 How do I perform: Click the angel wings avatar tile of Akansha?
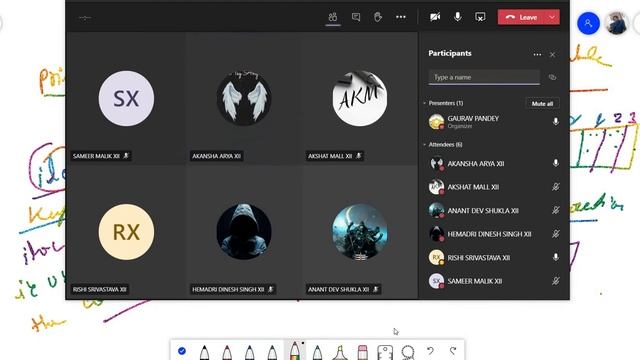pos(244,98)
